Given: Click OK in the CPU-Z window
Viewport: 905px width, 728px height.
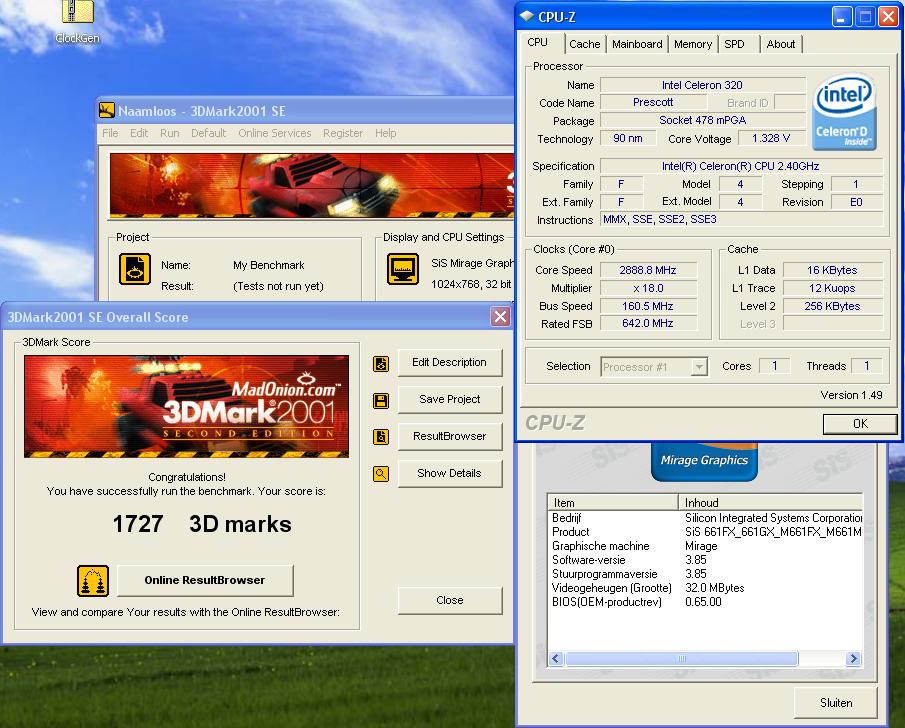Looking at the screenshot, I should click(860, 424).
